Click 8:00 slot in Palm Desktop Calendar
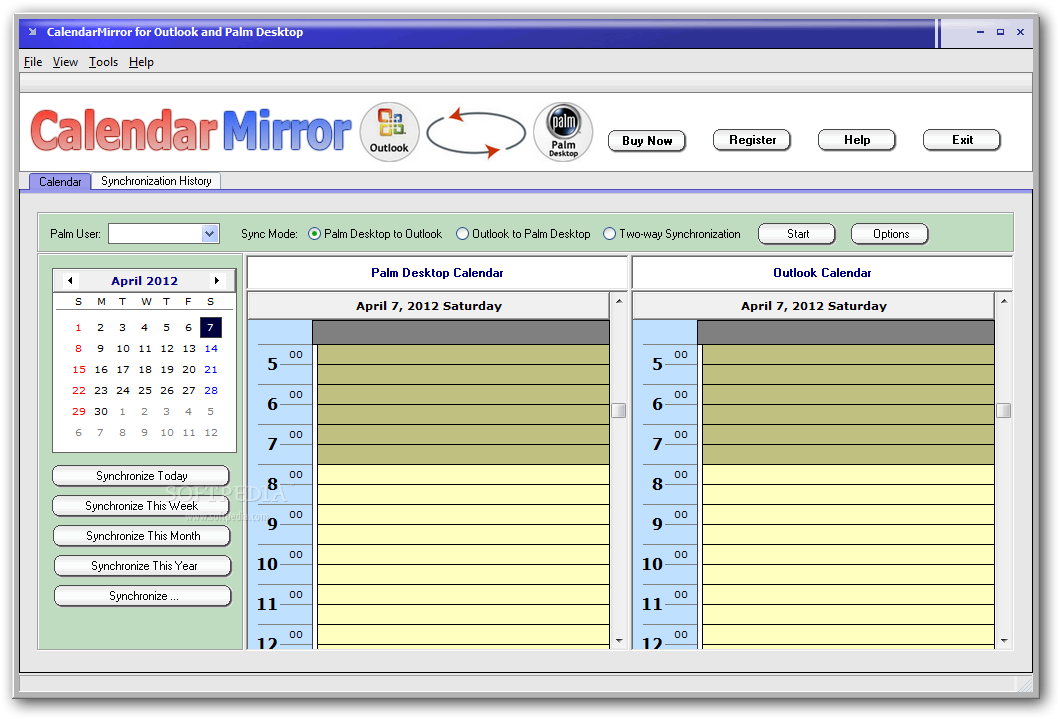1060x719 pixels. point(464,474)
